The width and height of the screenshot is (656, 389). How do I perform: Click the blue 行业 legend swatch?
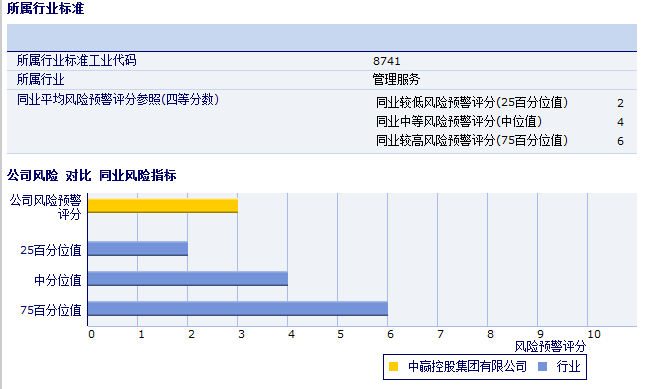tap(542, 366)
